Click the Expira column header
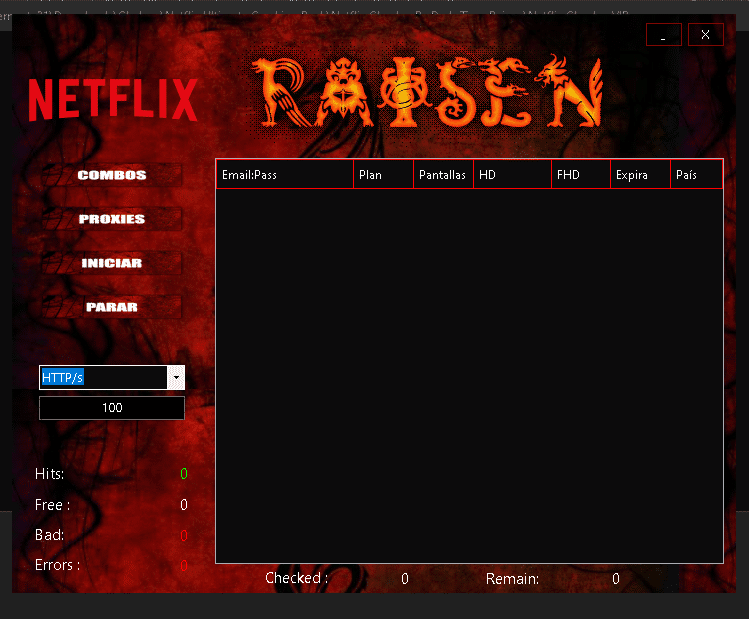The height and width of the screenshot is (619, 749). click(x=641, y=175)
